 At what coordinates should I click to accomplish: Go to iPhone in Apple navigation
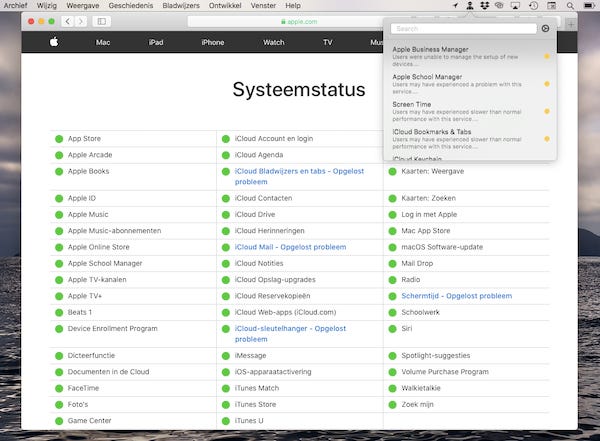[x=213, y=42]
